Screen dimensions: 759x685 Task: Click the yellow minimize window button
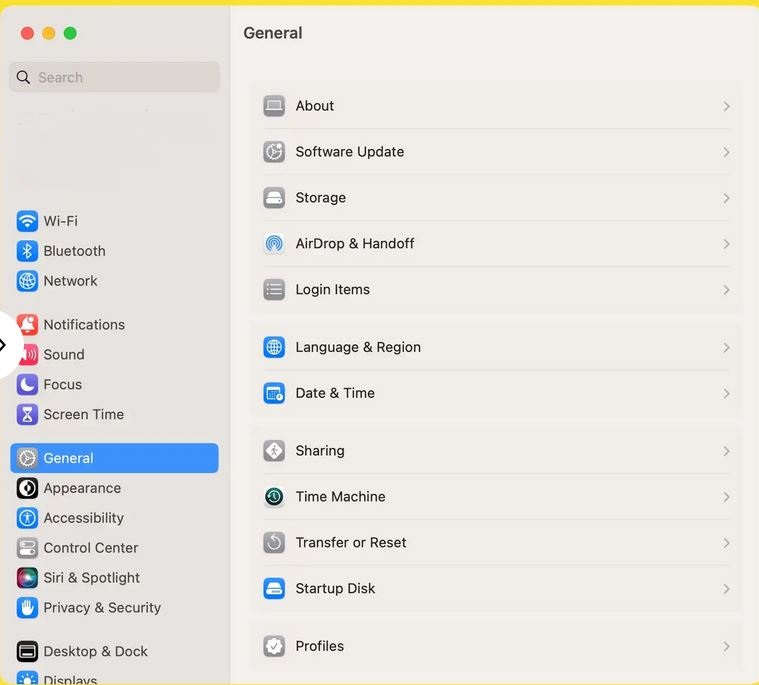pyautogui.click(x=49, y=33)
